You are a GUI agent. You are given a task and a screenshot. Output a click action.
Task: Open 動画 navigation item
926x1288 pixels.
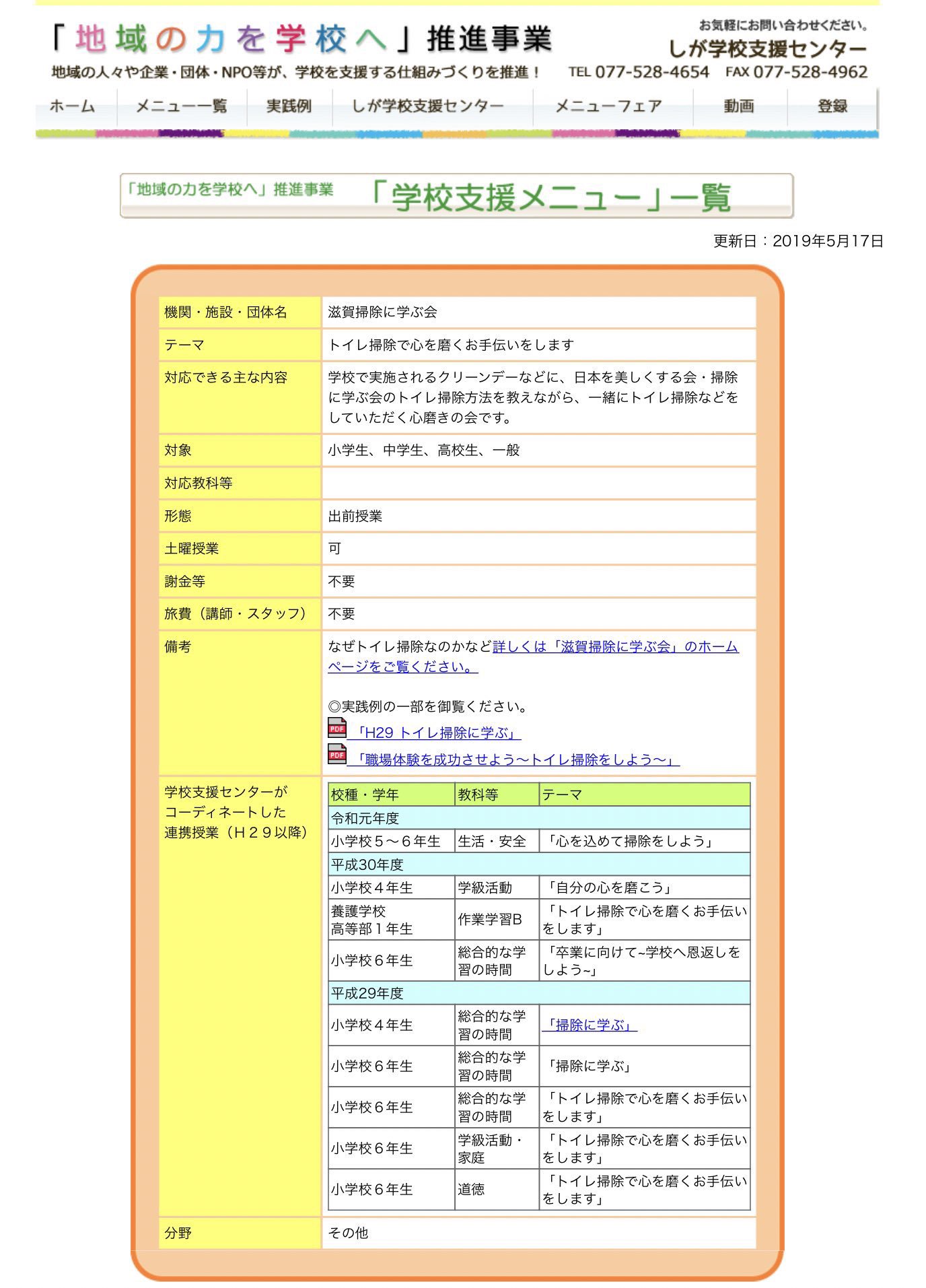pos(739,106)
